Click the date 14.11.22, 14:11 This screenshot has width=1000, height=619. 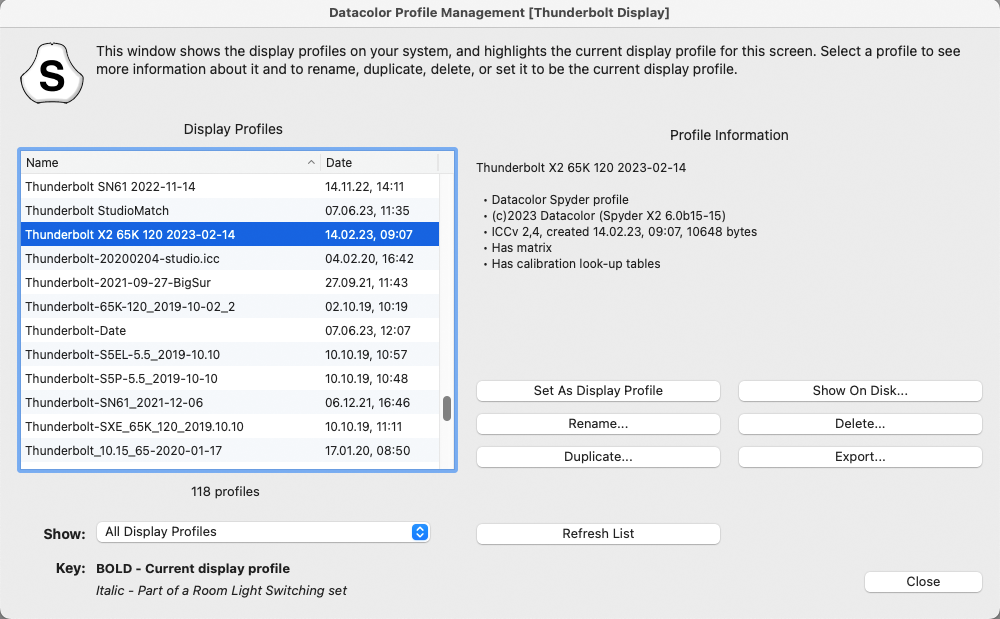click(x=364, y=187)
